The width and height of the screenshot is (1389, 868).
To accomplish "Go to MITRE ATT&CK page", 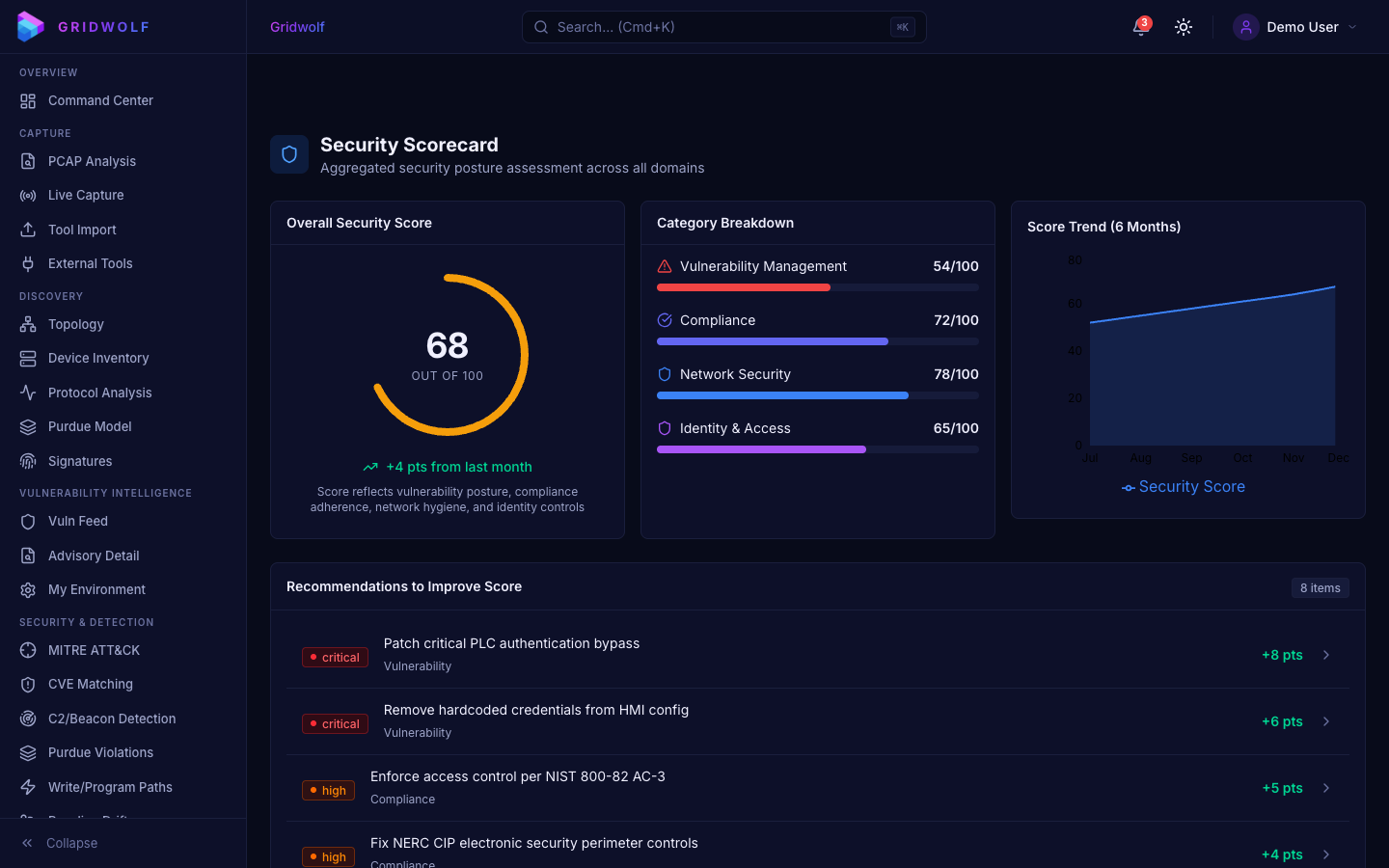I will pyautogui.click(x=94, y=650).
